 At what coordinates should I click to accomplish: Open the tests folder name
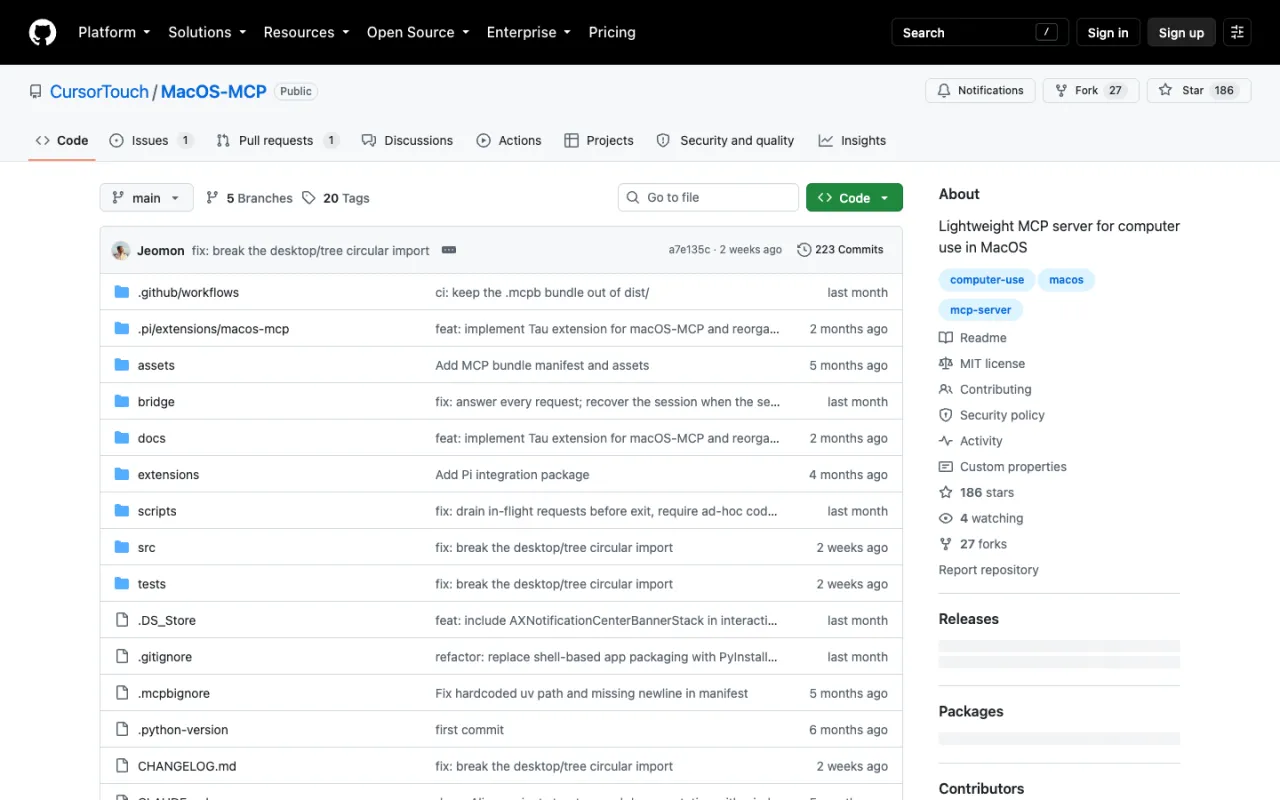coord(152,584)
